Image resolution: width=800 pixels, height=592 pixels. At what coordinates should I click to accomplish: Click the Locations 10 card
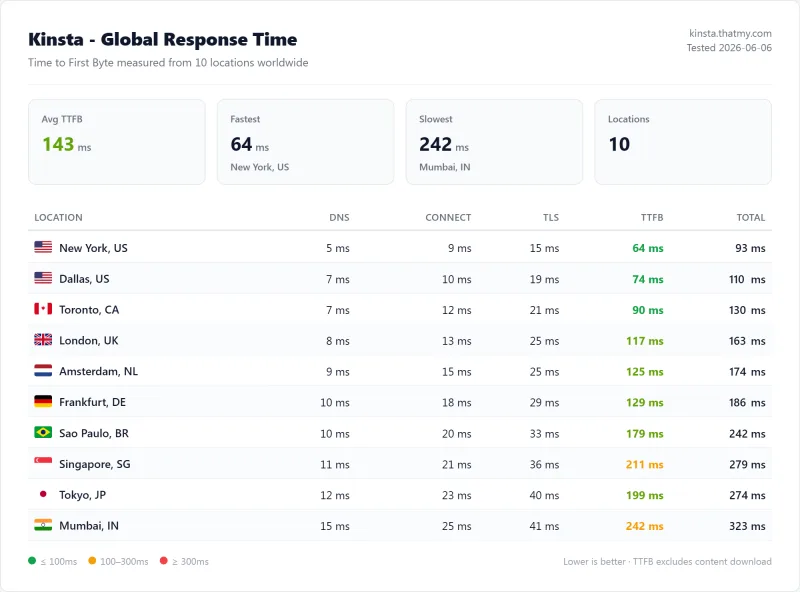point(683,142)
